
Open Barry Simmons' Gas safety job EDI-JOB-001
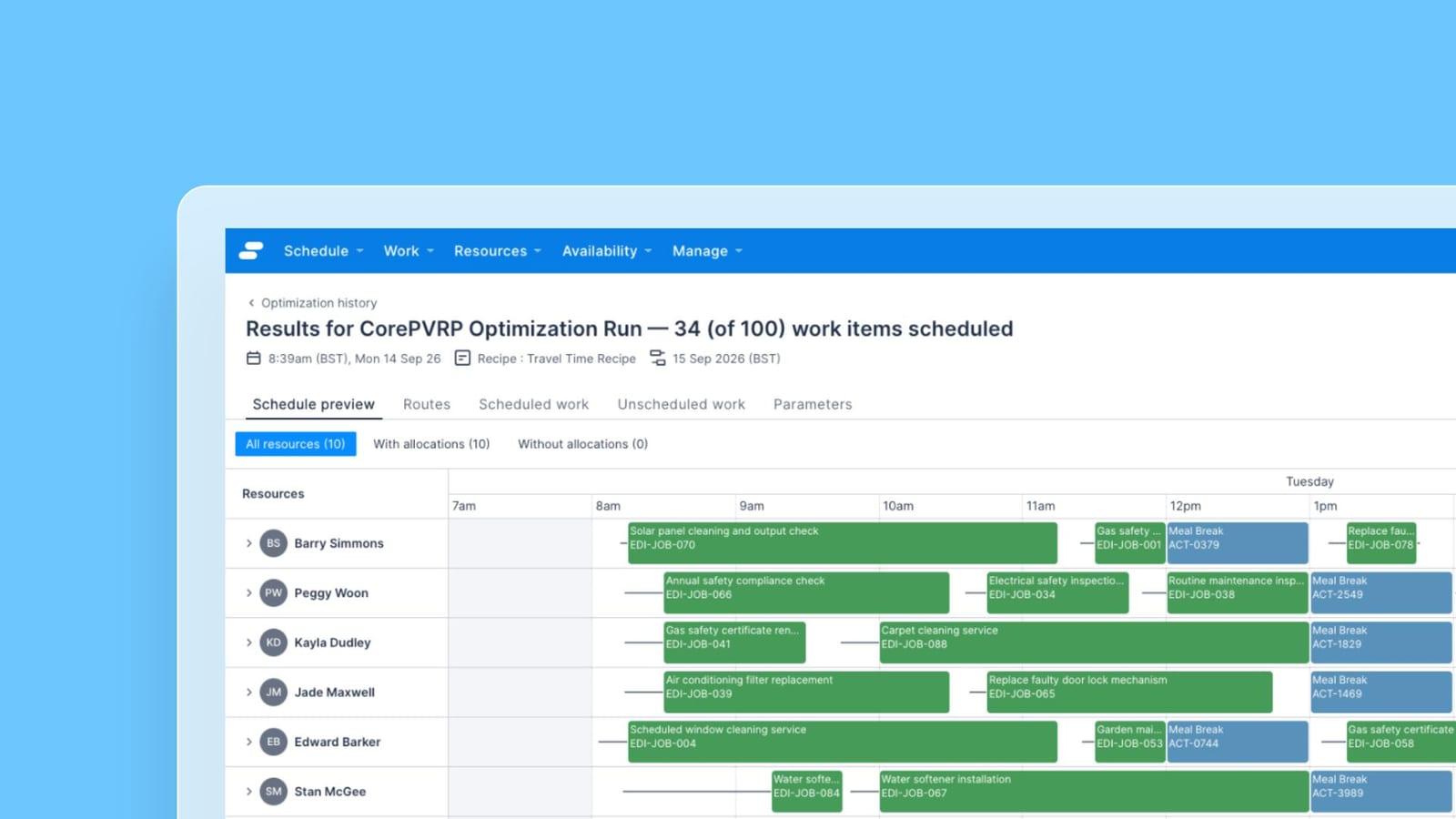point(1129,543)
